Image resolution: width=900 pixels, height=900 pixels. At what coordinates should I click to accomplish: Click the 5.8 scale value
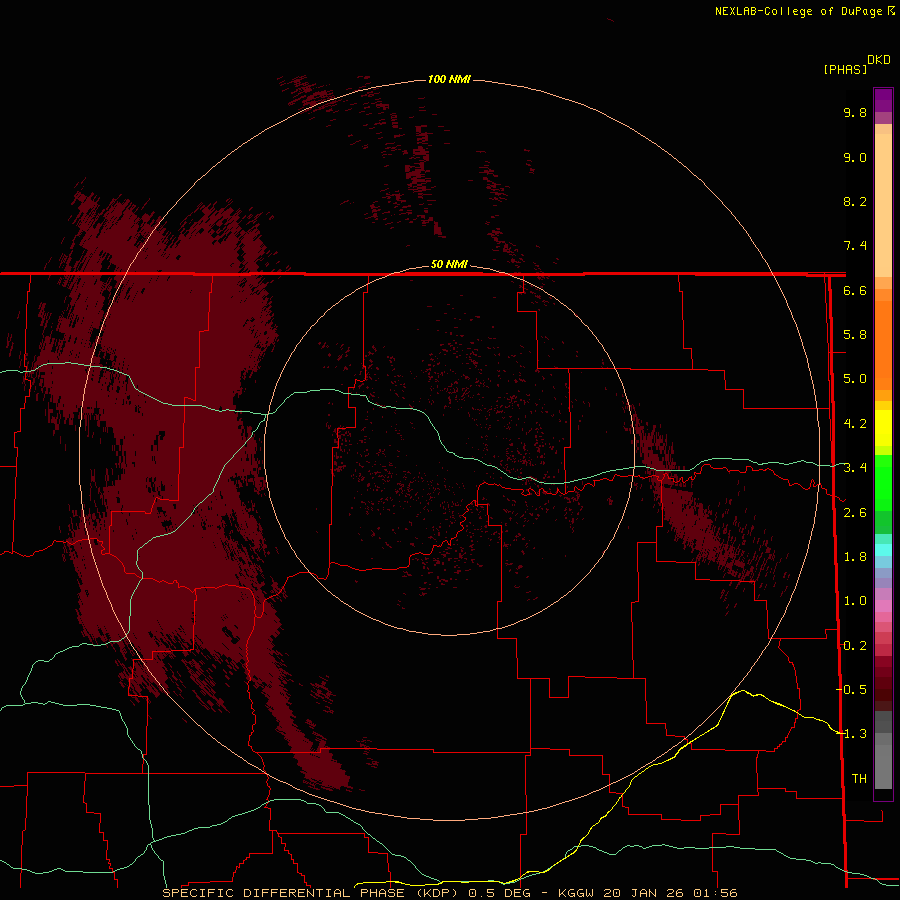click(x=855, y=335)
